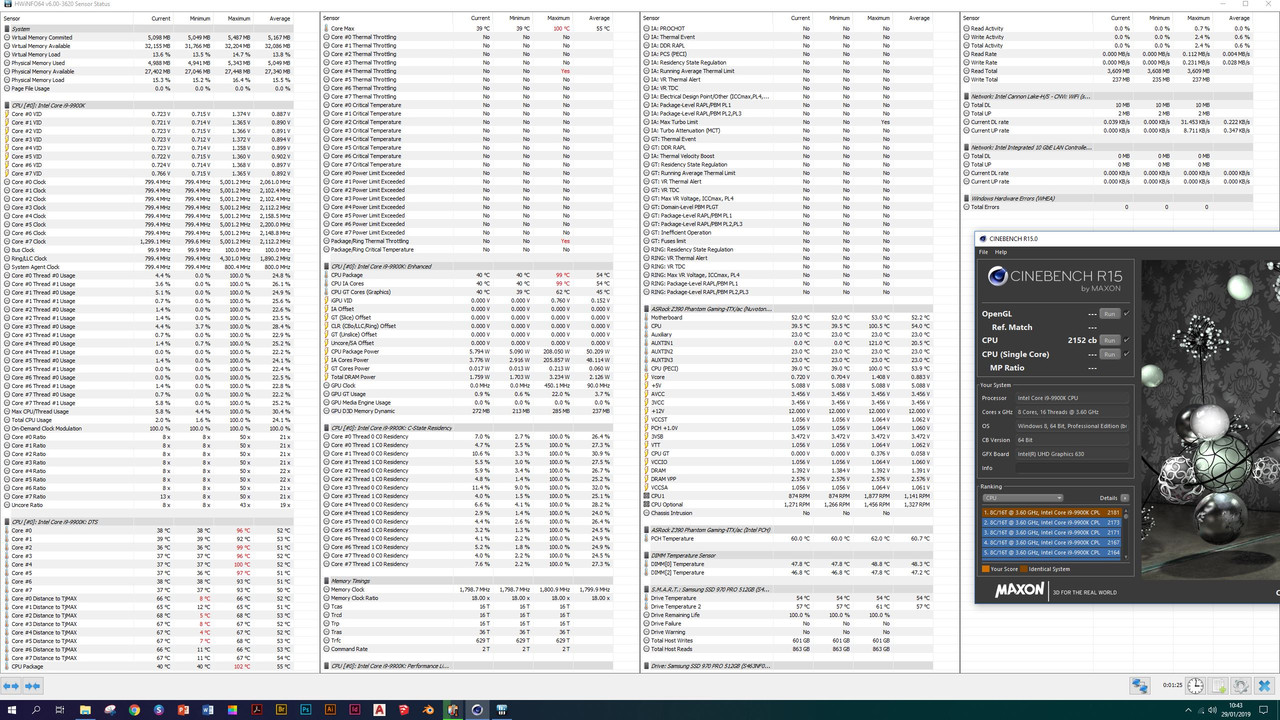Select the top i9-9900K score of 2181 in Ranking
This screenshot has height=720, width=1280.
(x=1051, y=512)
